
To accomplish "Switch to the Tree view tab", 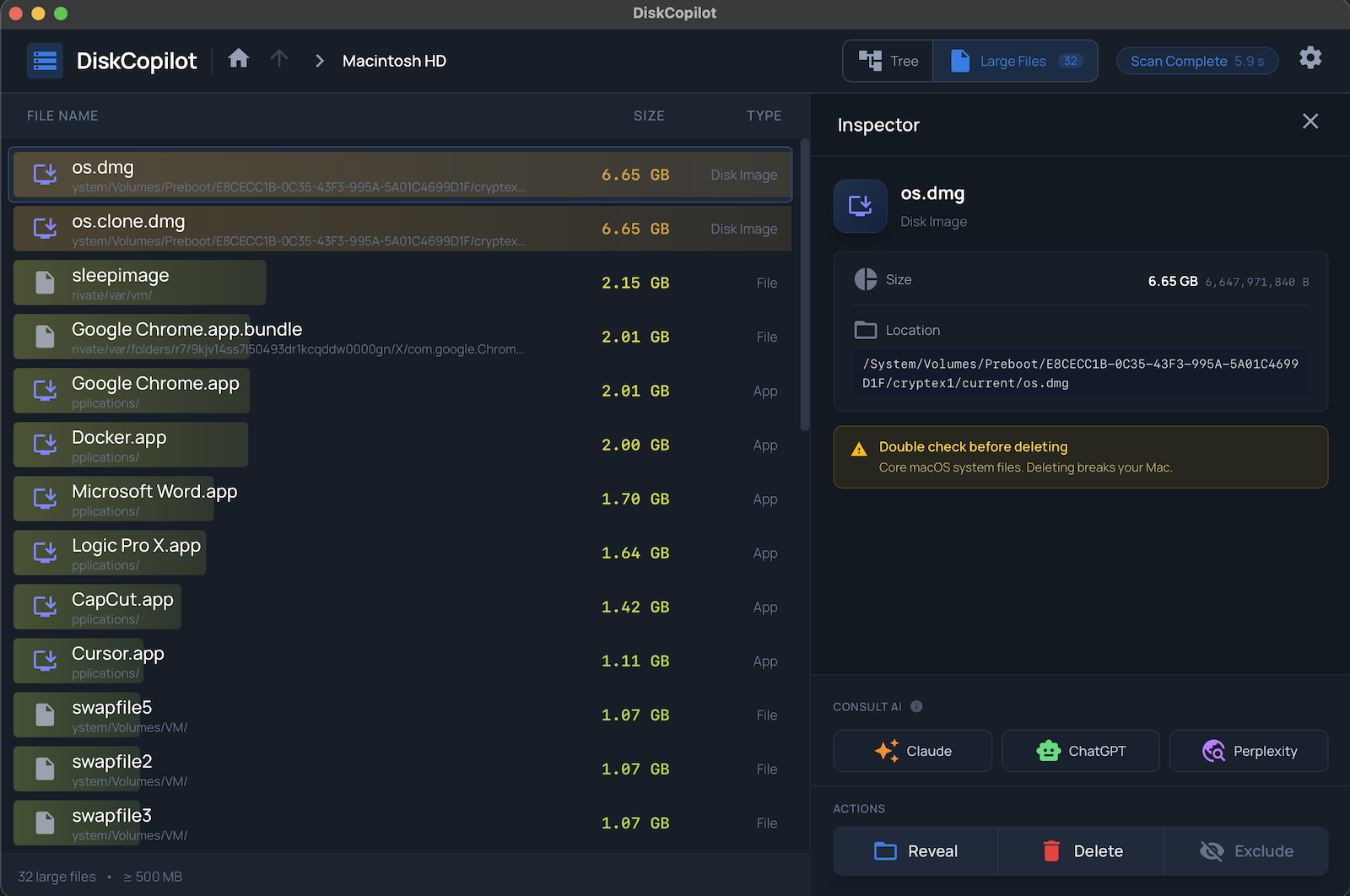I will [888, 60].
